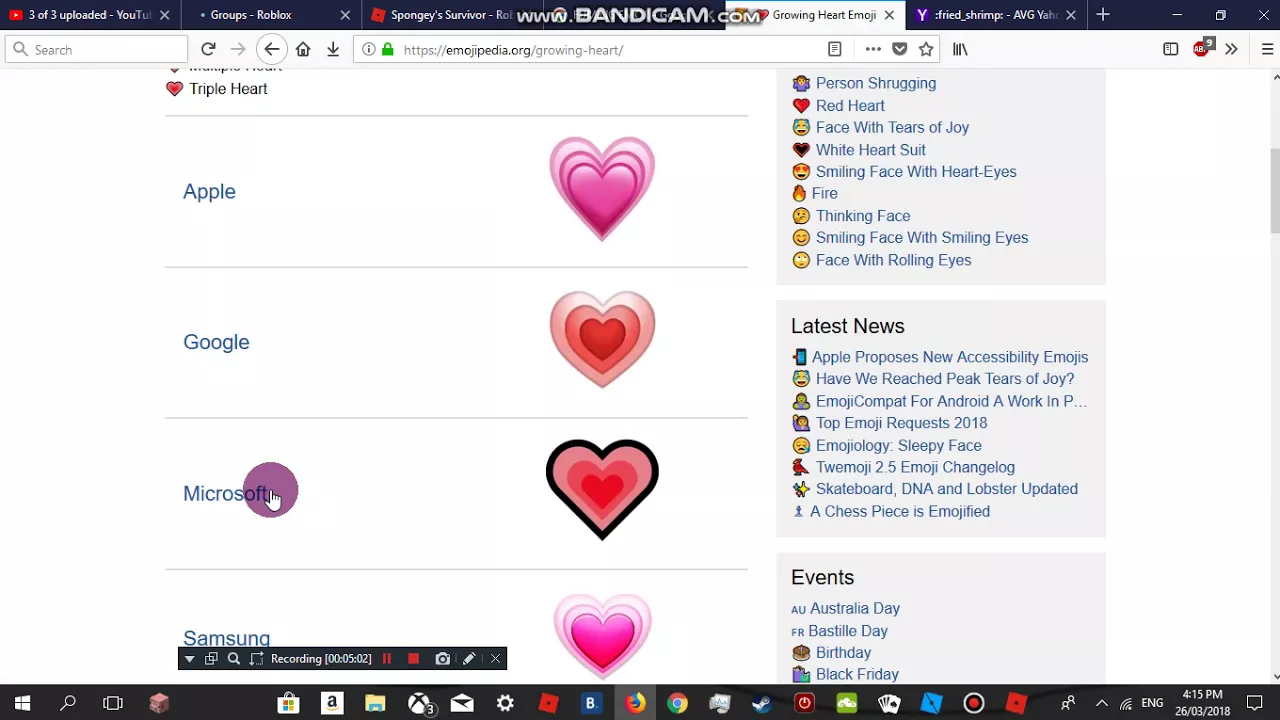Viewport: 1280px width, 720px height.
Task: Open Thinking Face emoji link
Action: point(863,215)
